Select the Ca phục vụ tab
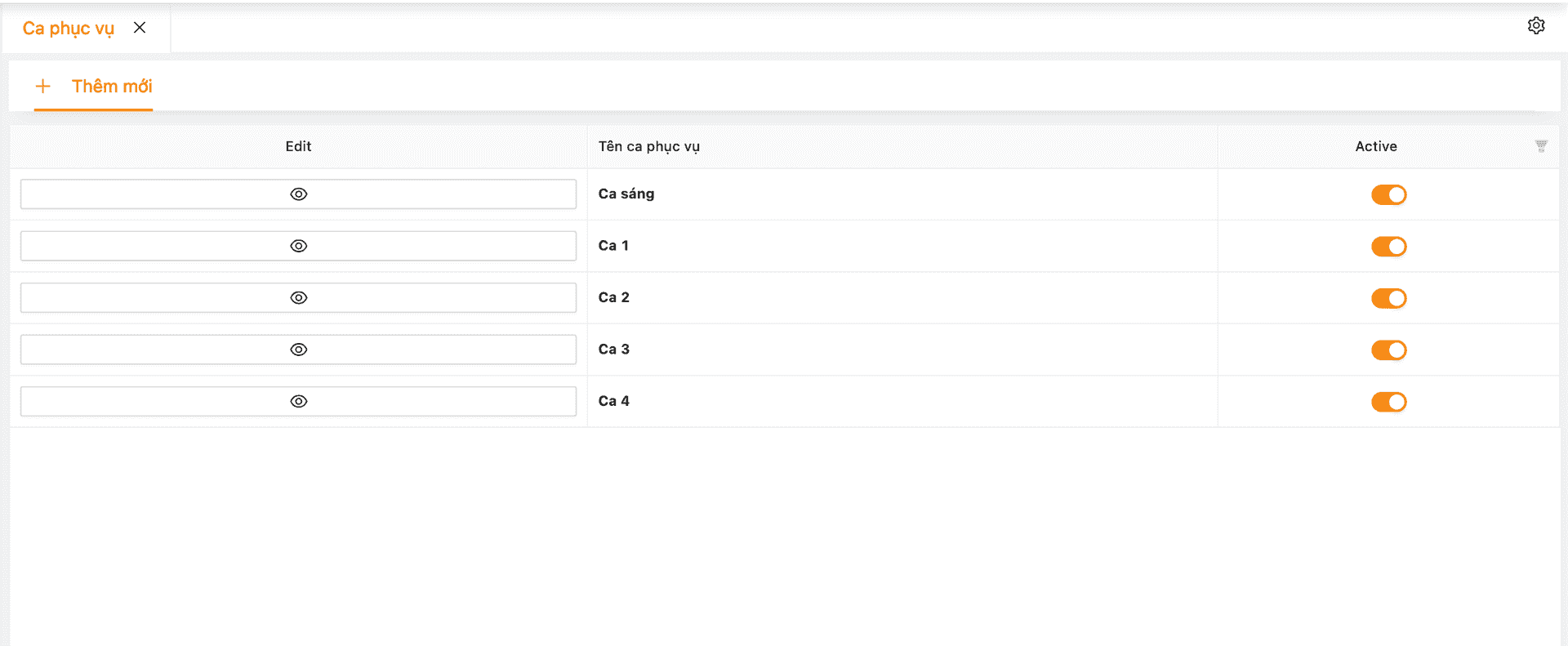 (69, 29)
